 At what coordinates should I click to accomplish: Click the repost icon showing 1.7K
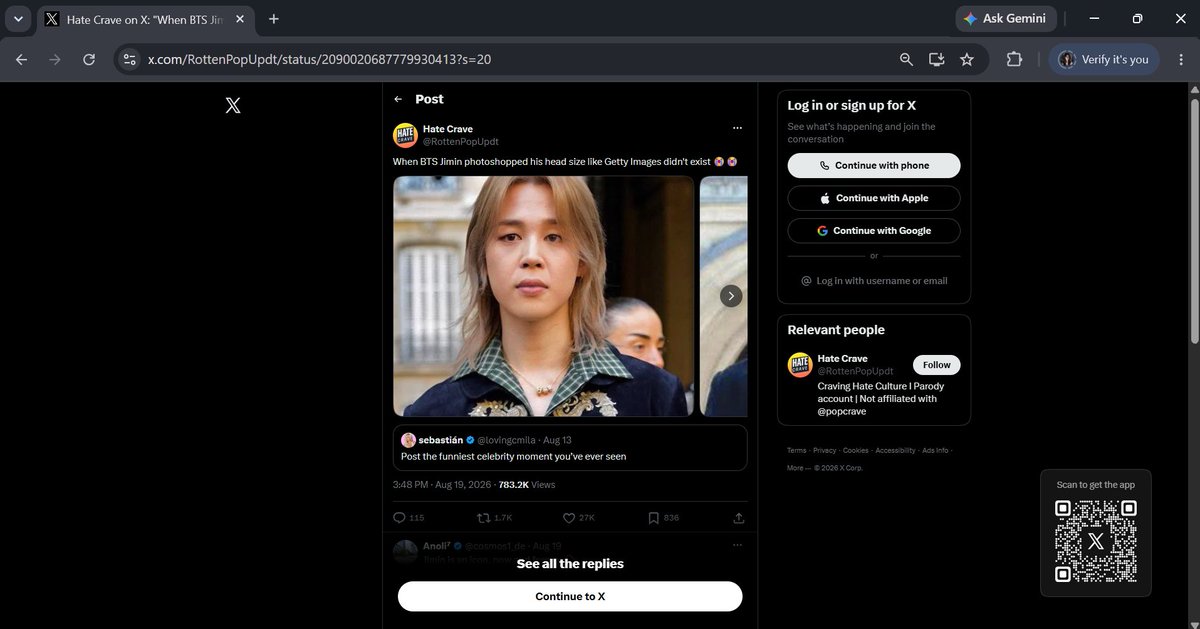tap(484, 518)
